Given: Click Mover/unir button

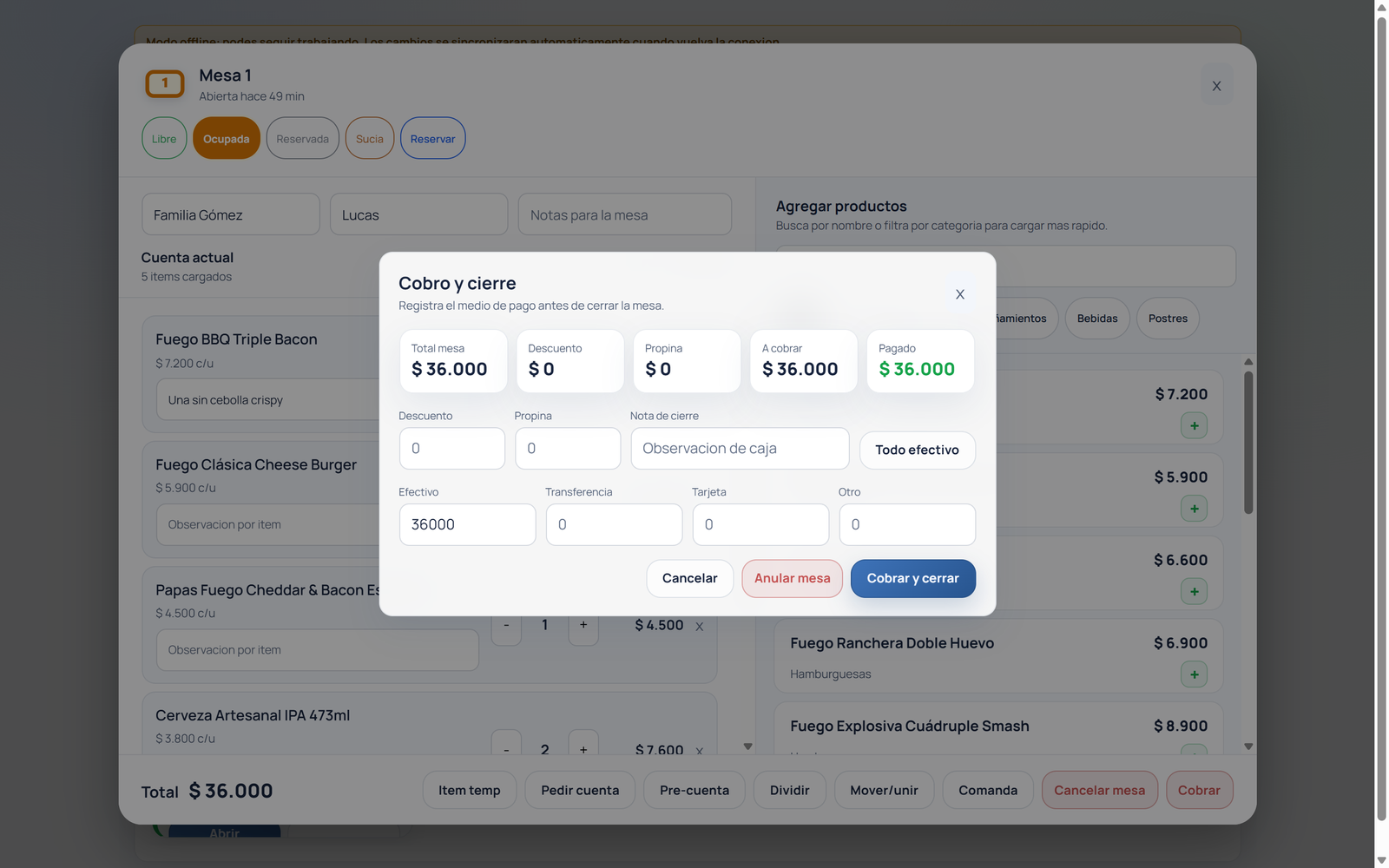Looking at the screenshot, I should pyautogui.click(x=884, y=790).
